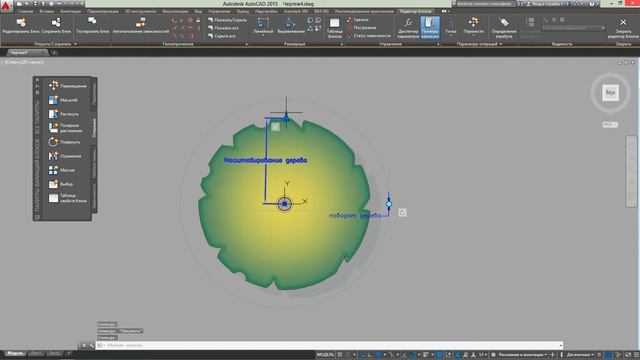This screenshot has width=640, height=360.
Task: Click Auto Constrain (Автоналожение зависимостей) icon
Action: pyautogui.click(x=140, y=23)
